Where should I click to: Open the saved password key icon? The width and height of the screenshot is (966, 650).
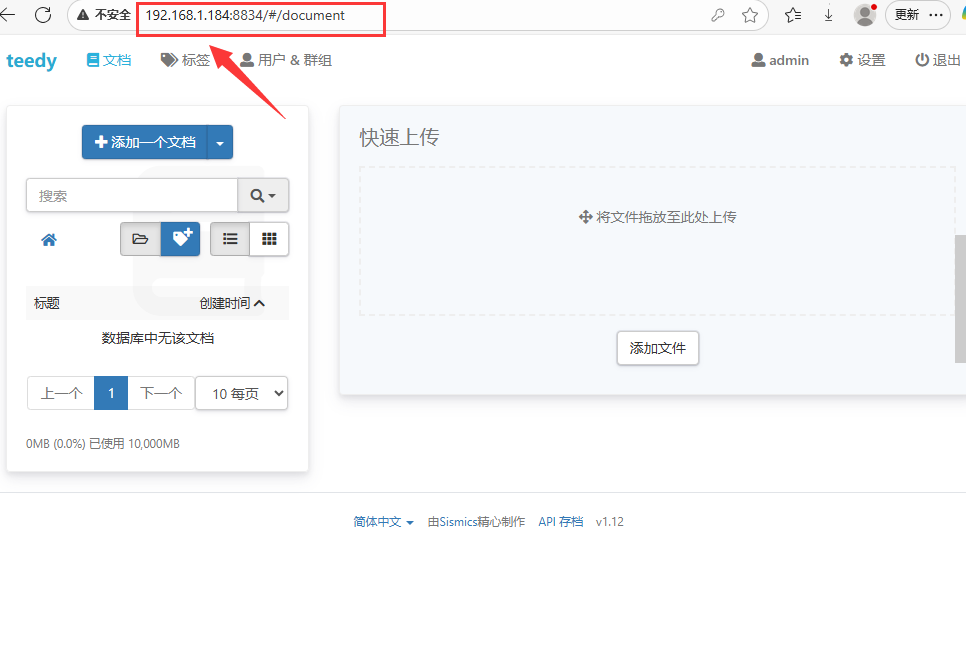tap(718, 15)
